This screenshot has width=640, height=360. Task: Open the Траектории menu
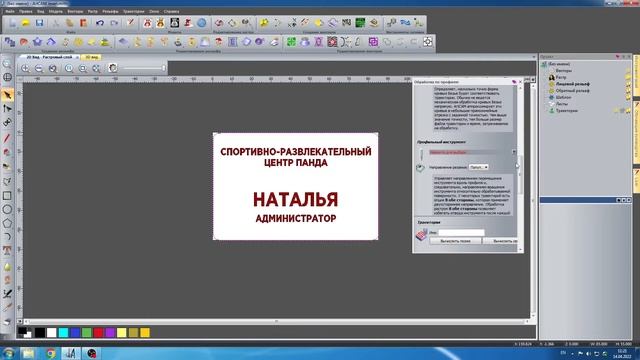133,11
